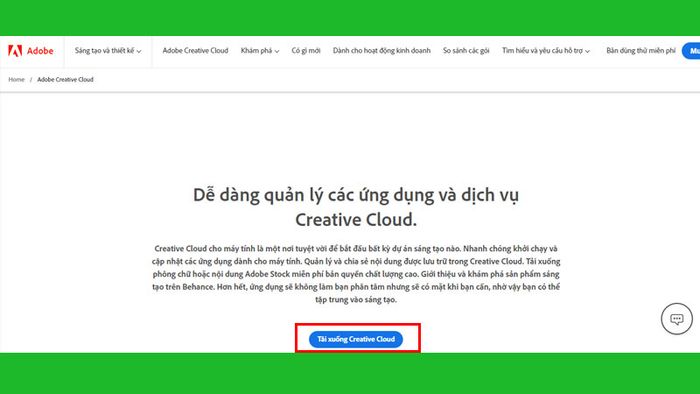The width and height of the screenshot is (700, 394).
Task: Click heading Dễ dàng quản lý các ứng dụng
Action: (356, 207)
